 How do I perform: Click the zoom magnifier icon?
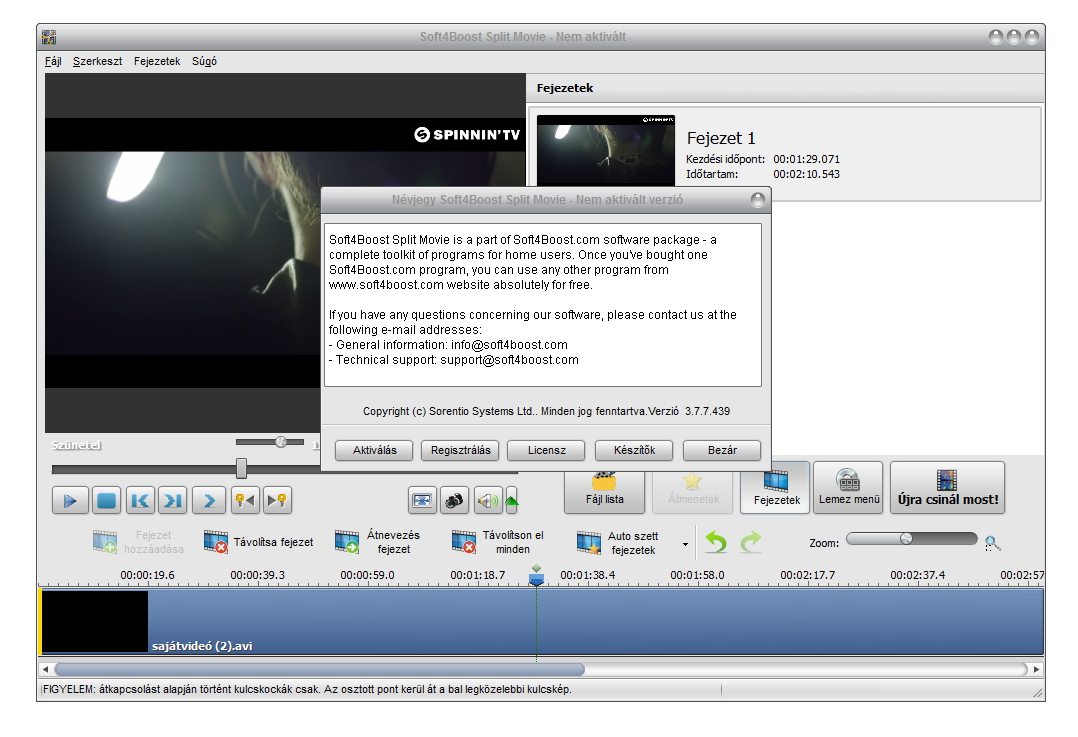992,544
